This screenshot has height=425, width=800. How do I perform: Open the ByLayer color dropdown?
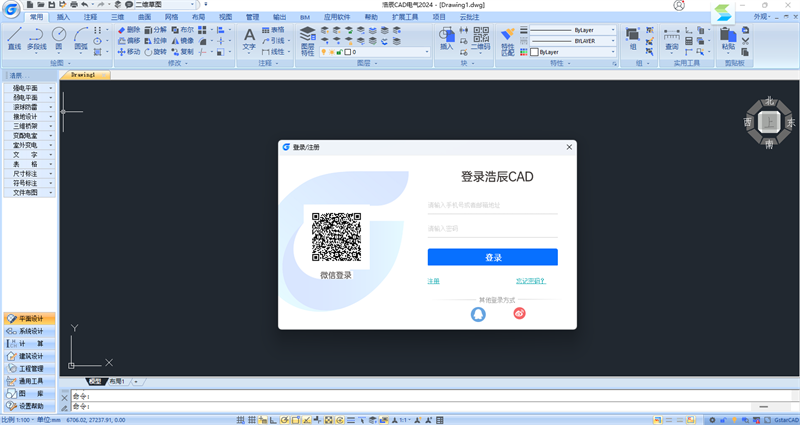click(x=571, y=52)
